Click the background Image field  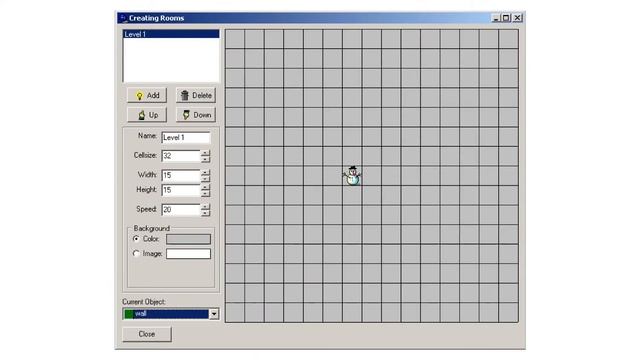tap(188, 254)
